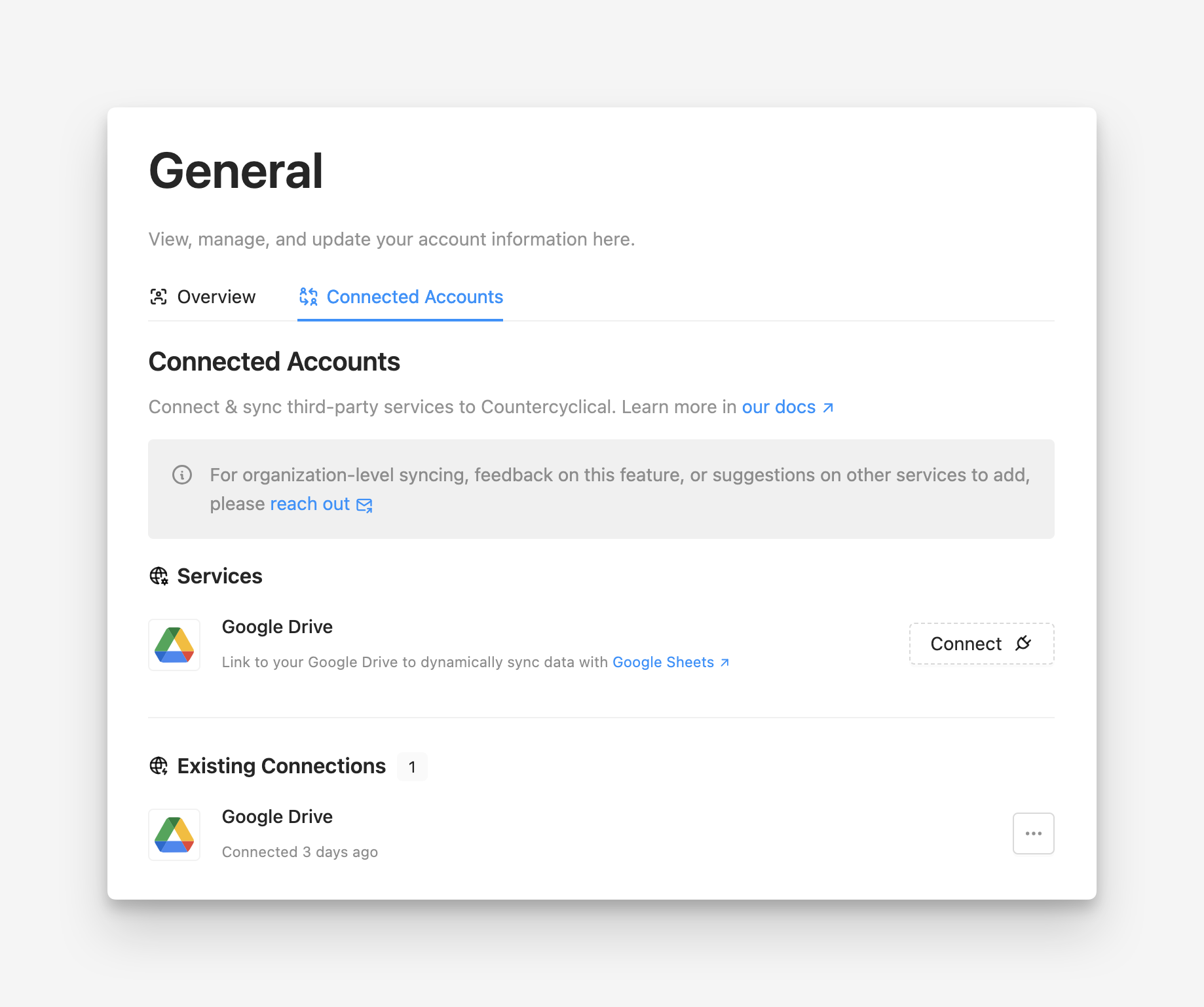Open the three-dot menu for Google Drive connection
Image resolution: width=1204 pixels, height=1007 pixels.
tap(1033, 833)
